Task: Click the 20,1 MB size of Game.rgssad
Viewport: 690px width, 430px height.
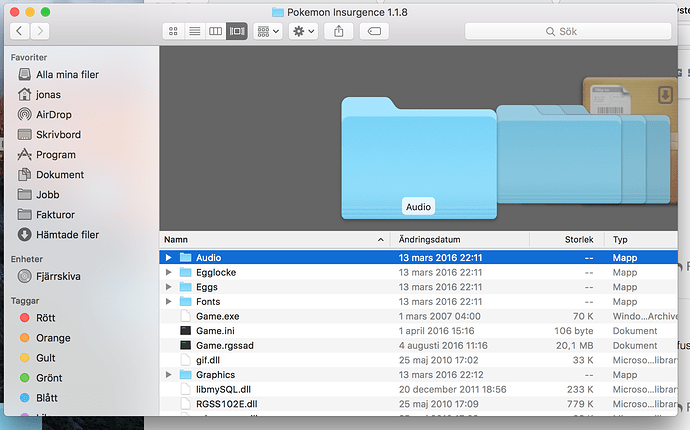Action: [x=574, y=345]
